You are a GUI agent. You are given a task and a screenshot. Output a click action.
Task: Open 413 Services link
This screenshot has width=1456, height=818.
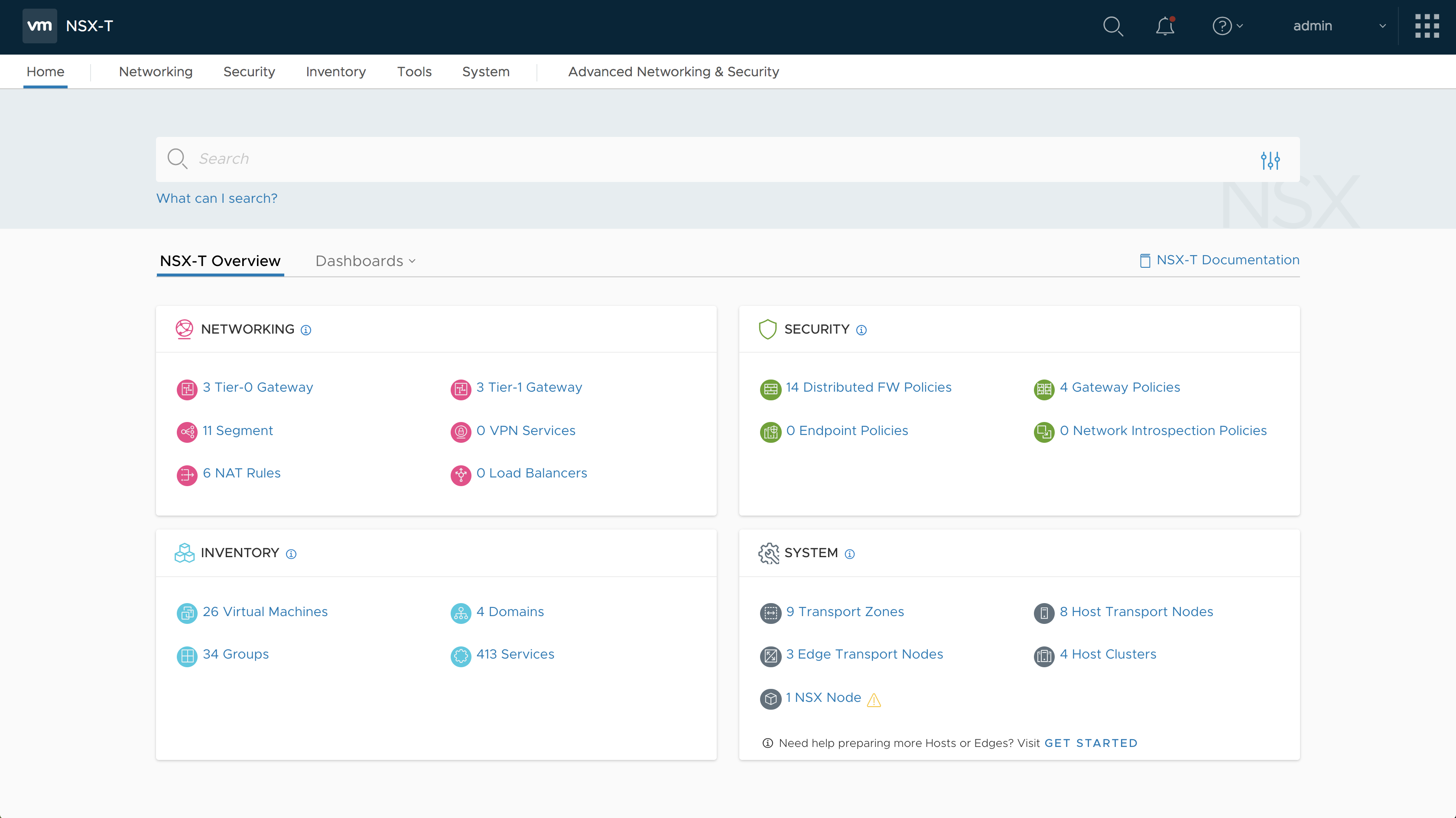click(515, 654)
